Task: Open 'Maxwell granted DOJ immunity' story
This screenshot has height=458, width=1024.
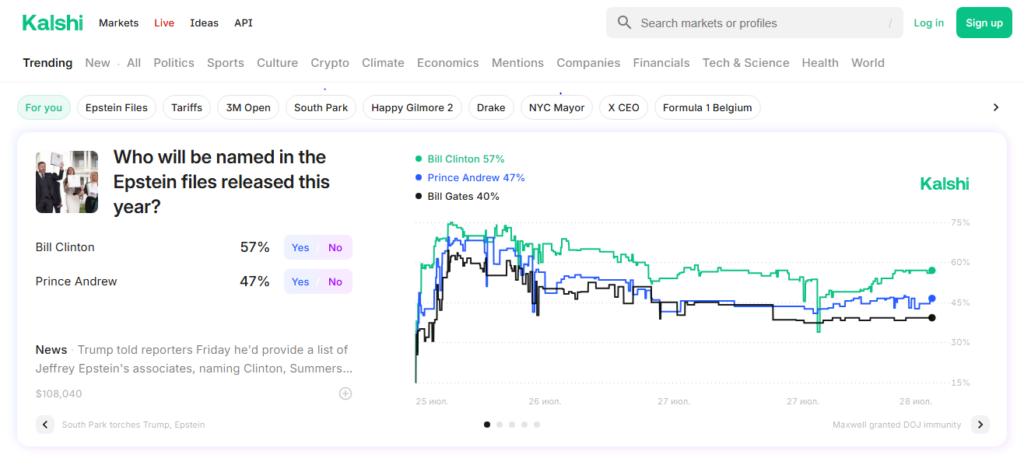Action: (x=897, y=425)
